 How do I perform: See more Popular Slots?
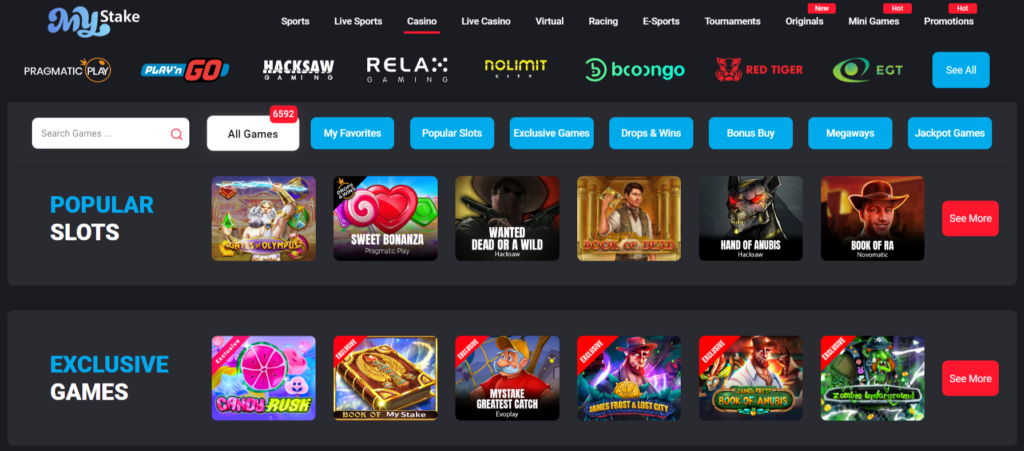[x=970, y=219]
